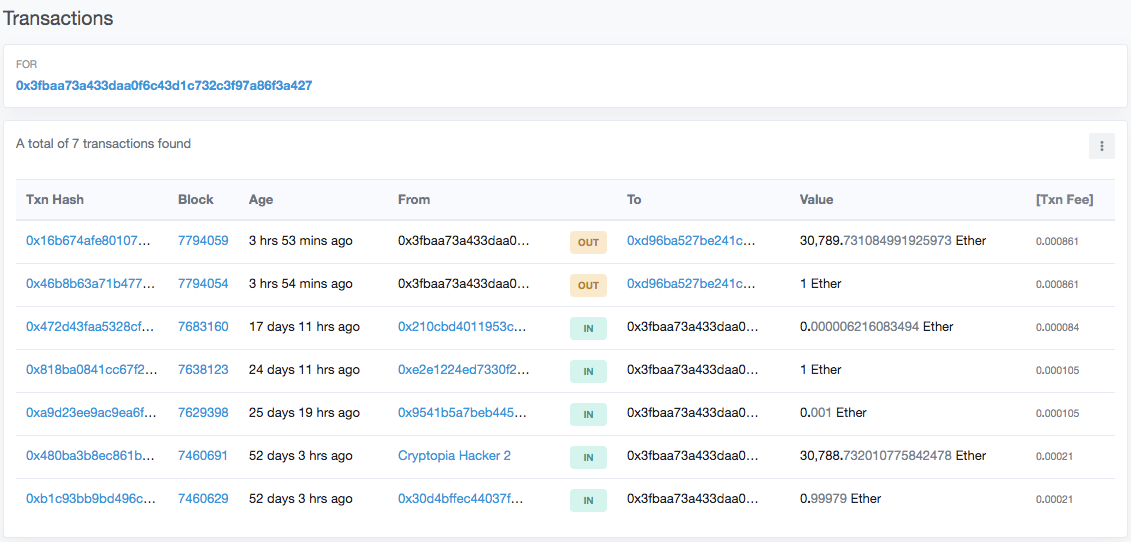
Task: Click the 3 hrs 54 mins ago age
Action: click(301, 284)
